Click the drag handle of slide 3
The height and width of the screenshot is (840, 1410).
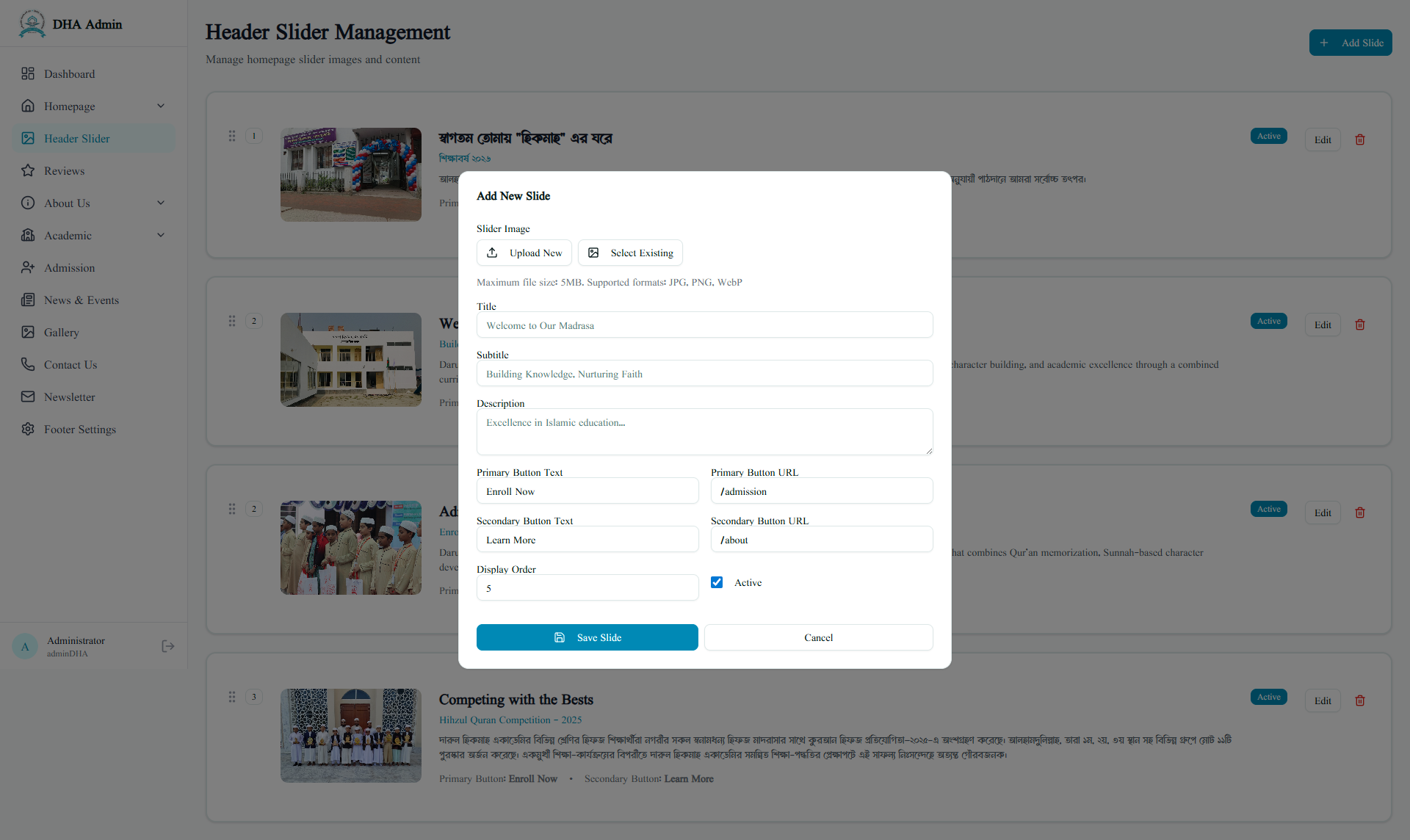(x=232, y=697)
